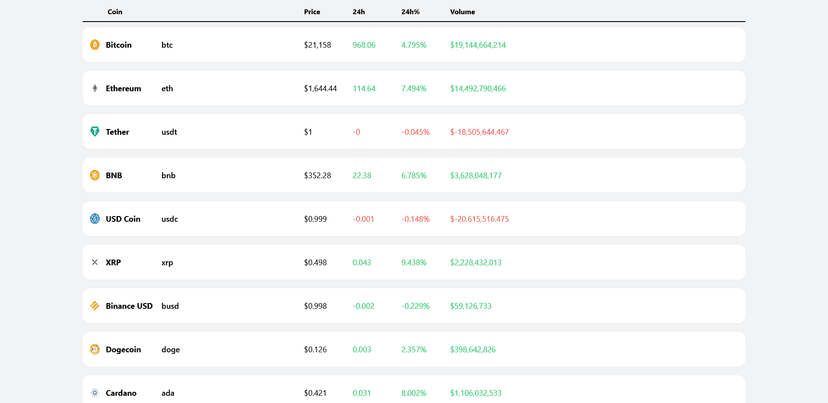The height and width of the screenshot is (403, 828).
Task: Click Dogecoin price $0.126
Action: point(315,349)
